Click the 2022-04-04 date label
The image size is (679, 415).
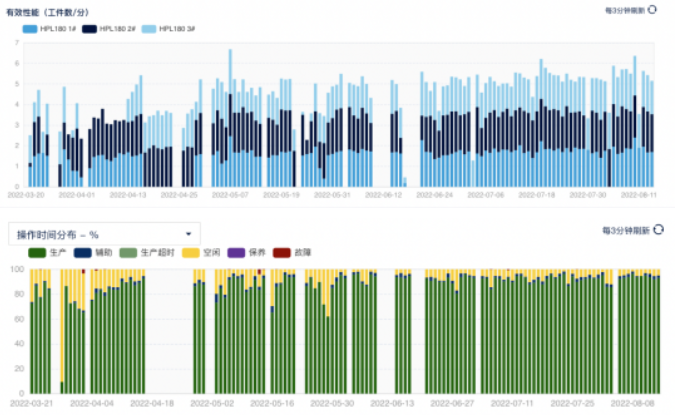coord(92,403)
